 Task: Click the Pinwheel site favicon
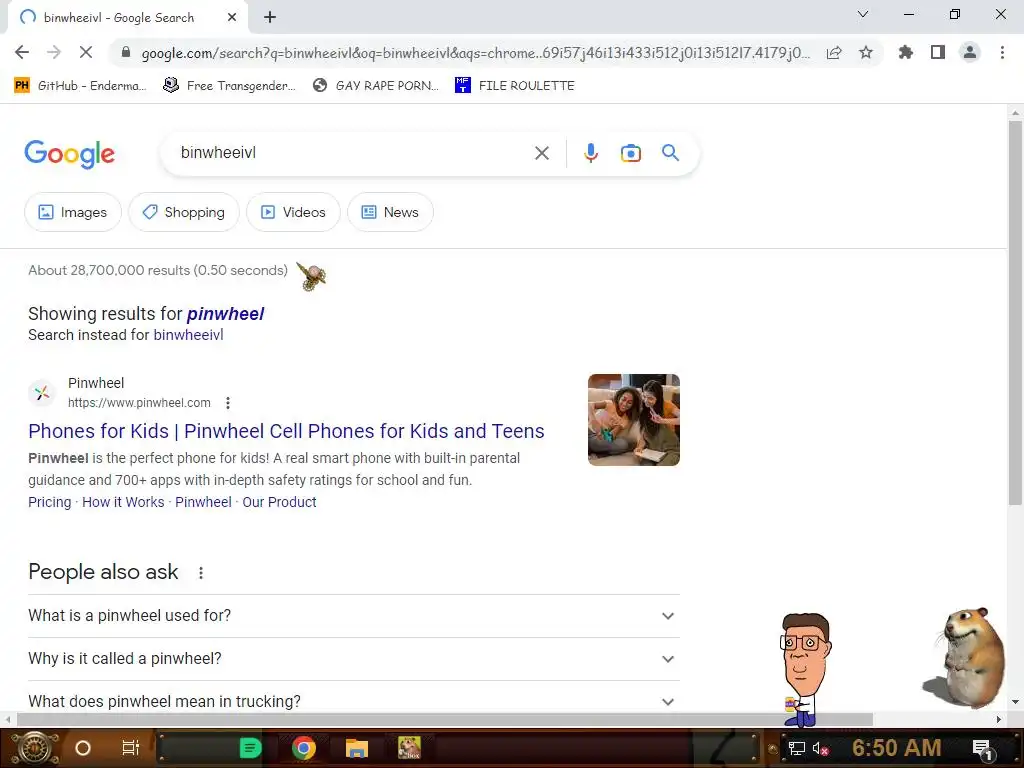point(42,393)
